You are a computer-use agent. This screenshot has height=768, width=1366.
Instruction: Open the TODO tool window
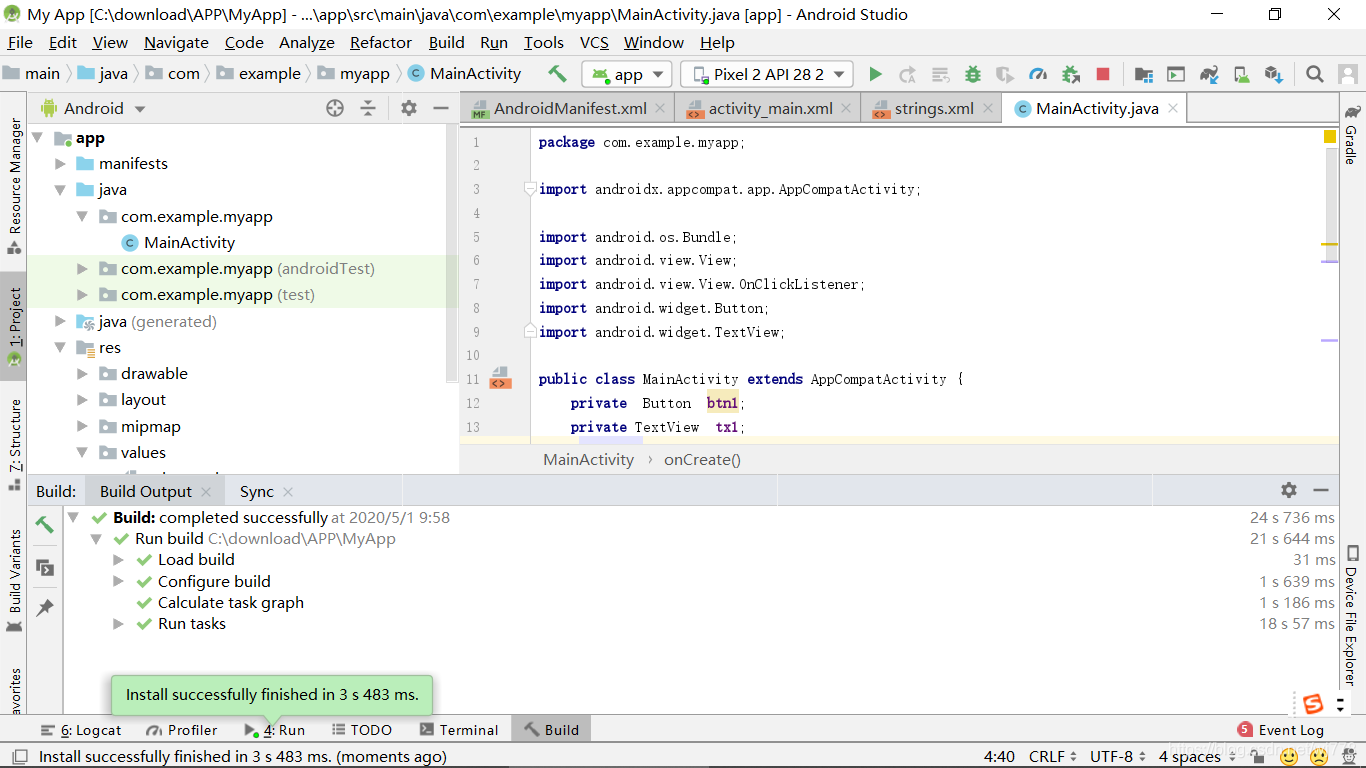[x=362, y=730]
